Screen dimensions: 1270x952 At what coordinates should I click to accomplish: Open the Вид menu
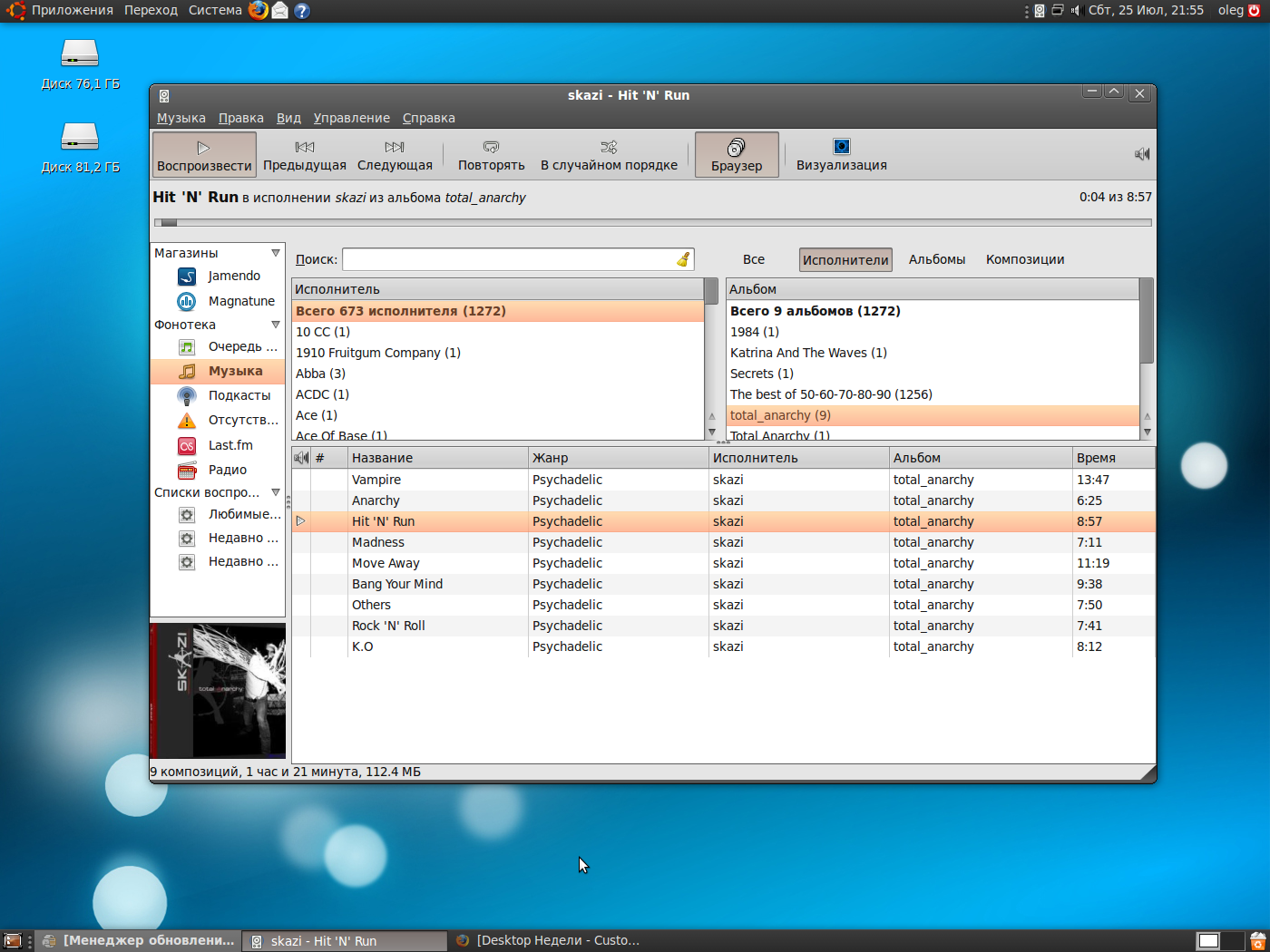click(288, 118)
